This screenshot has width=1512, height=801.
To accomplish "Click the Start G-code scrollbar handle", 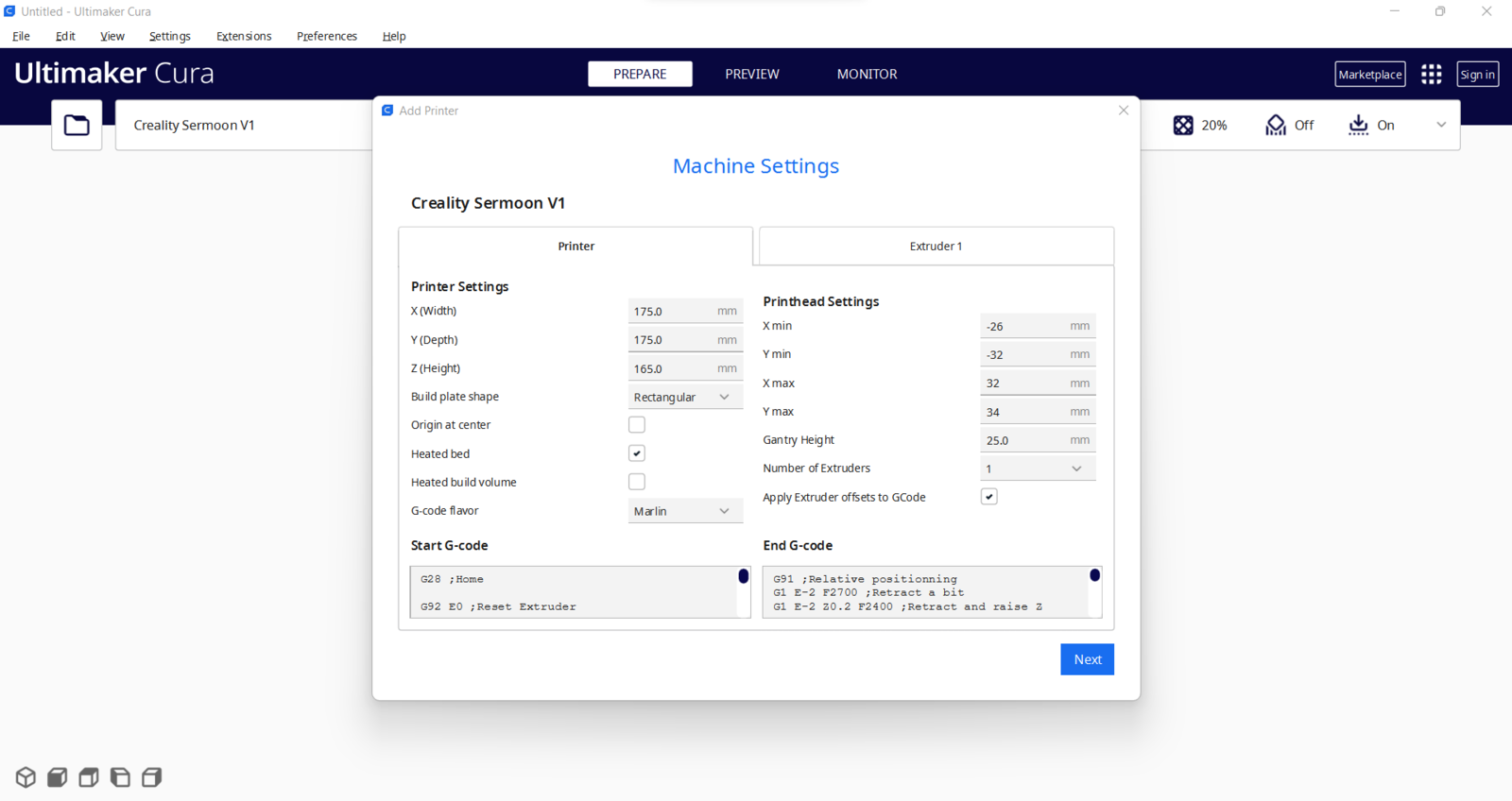I will 744,576.
